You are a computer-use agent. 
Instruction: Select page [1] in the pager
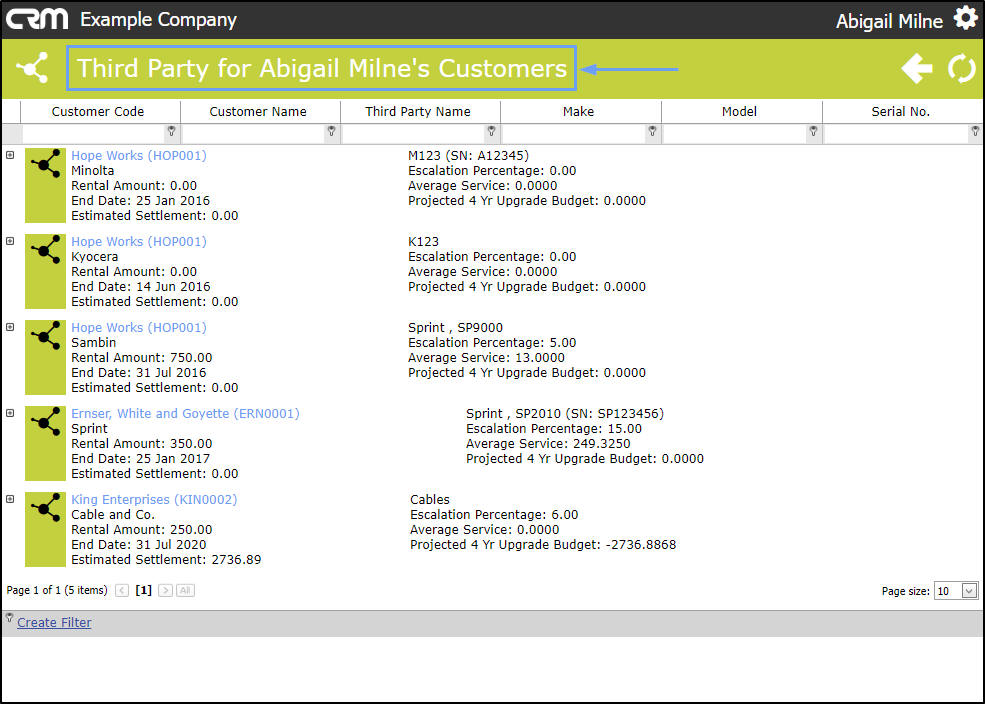tap(144, 590)
